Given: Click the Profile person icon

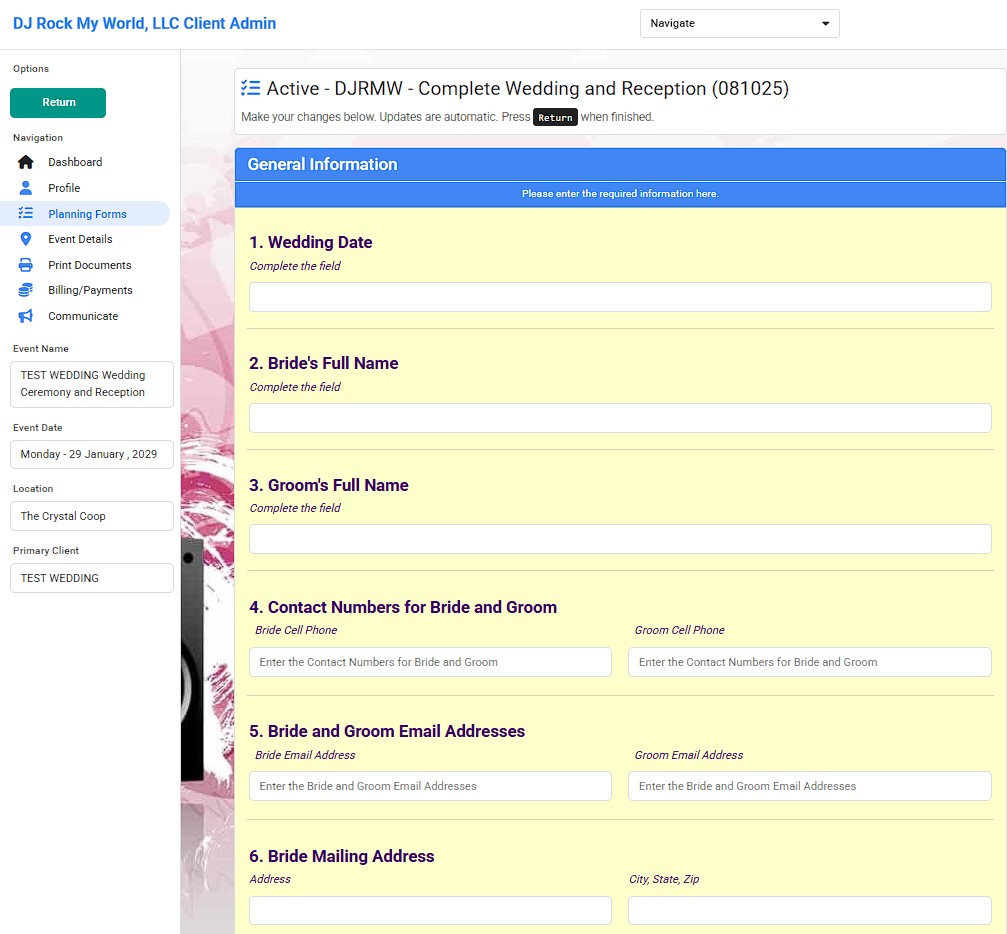Looking at the screenshot, I should click(x=26, y=188).
